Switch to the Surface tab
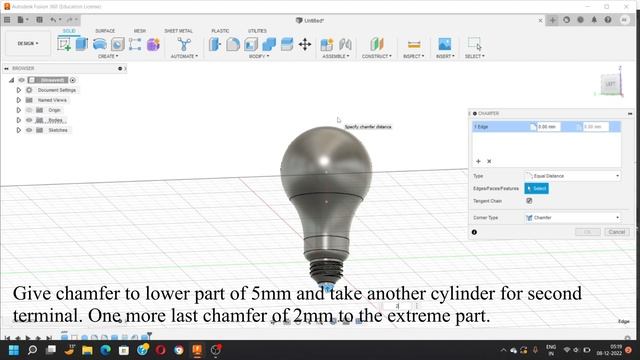The image size is (640, 360). click(105, 31)
